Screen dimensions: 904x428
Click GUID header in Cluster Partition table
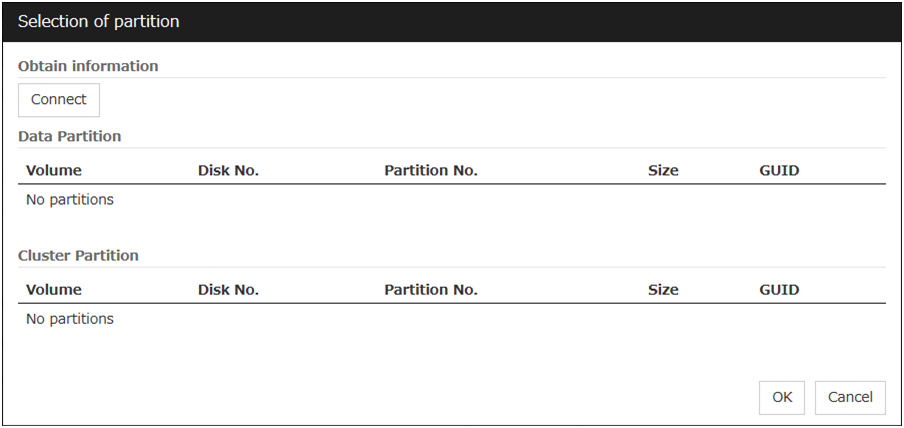coord(779,290)
